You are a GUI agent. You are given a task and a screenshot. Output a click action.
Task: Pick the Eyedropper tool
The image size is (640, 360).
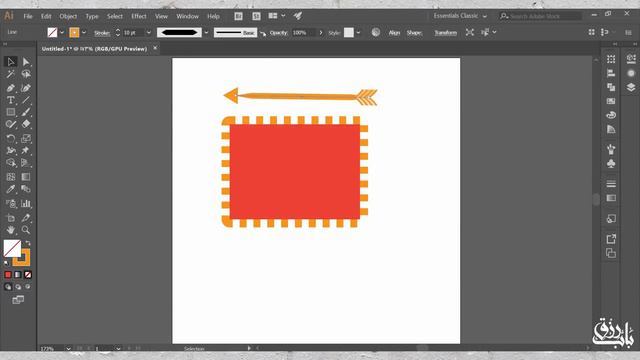tap(11, 189)
